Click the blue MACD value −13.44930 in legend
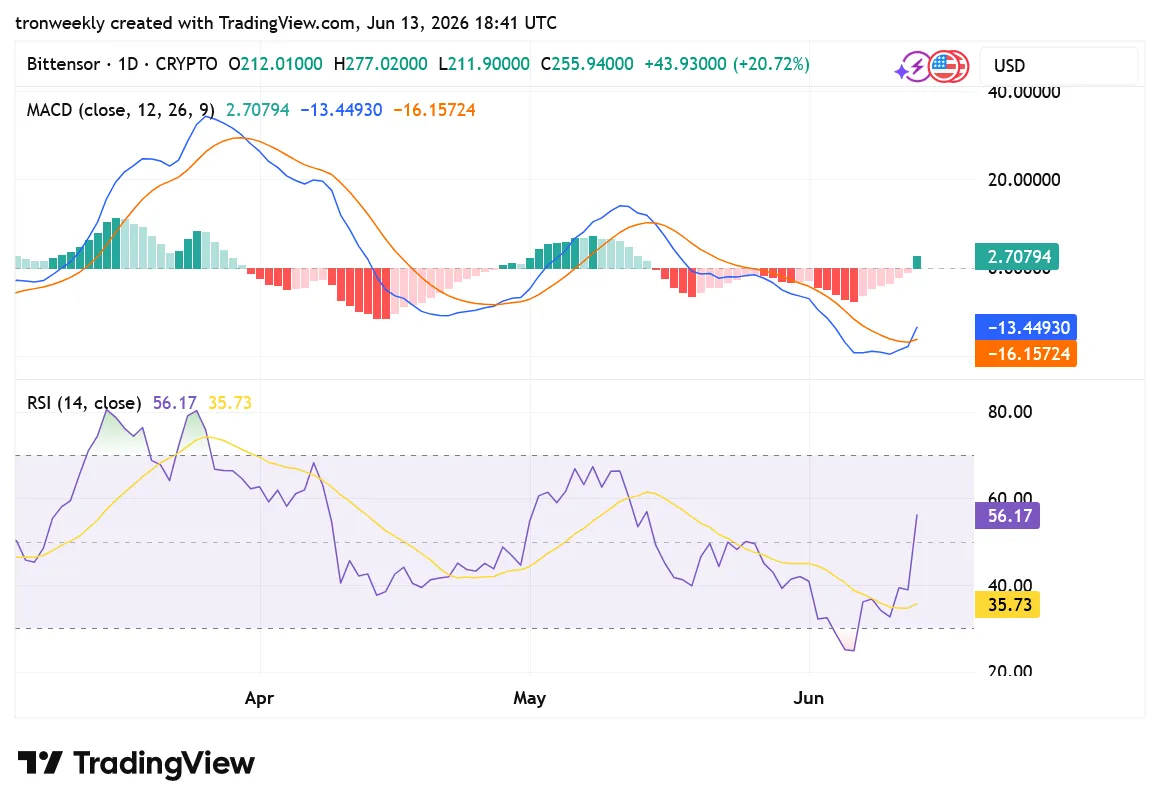This screenshot has width=1160, height=808. coord(341,110)
